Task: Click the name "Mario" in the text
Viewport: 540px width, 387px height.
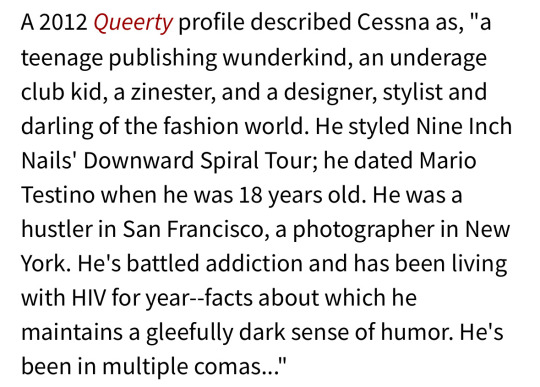Action: pos(448,160)
